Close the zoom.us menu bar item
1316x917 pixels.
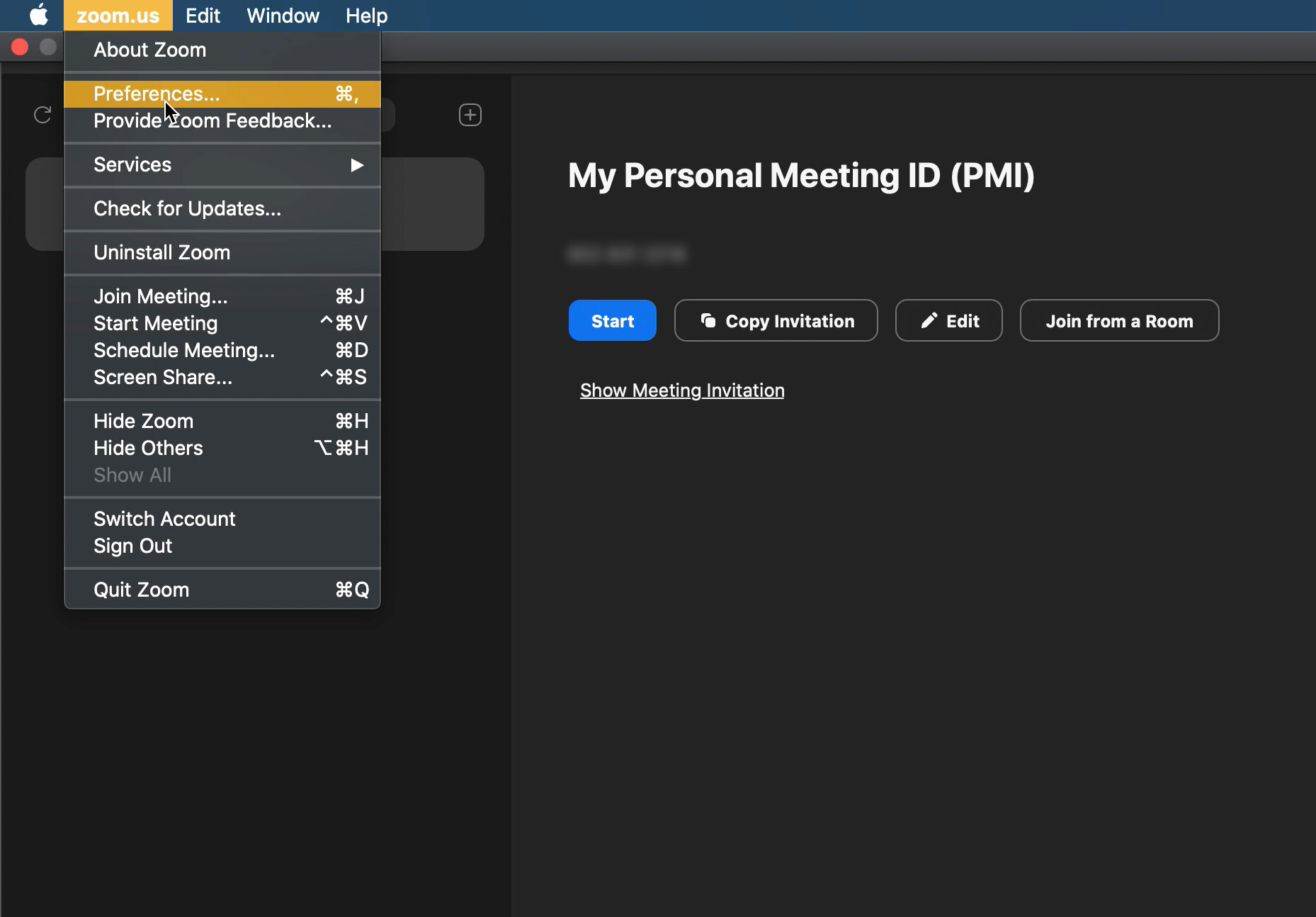(118, 15)
